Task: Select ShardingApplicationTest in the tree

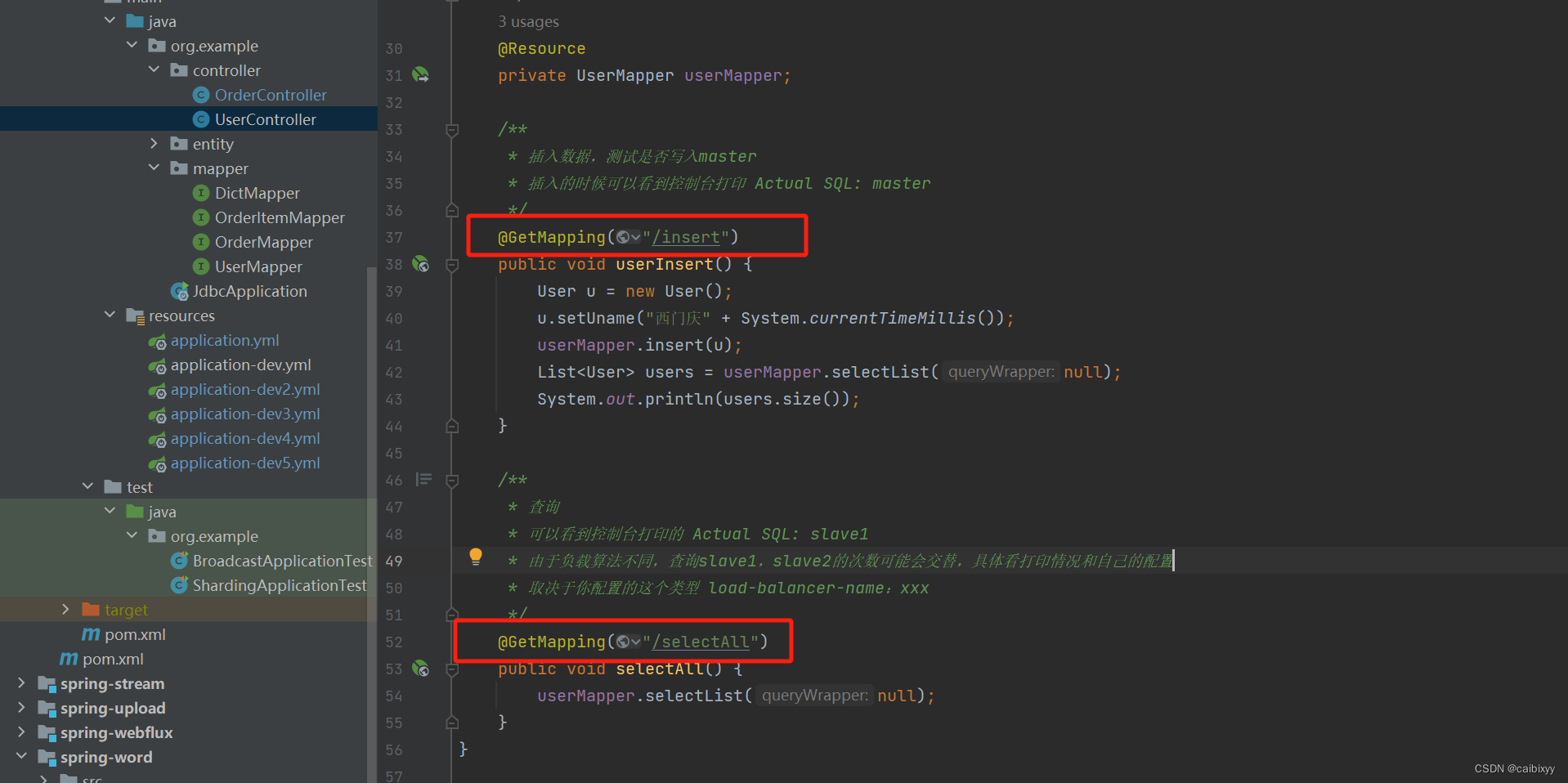Action: coord(280,585)
